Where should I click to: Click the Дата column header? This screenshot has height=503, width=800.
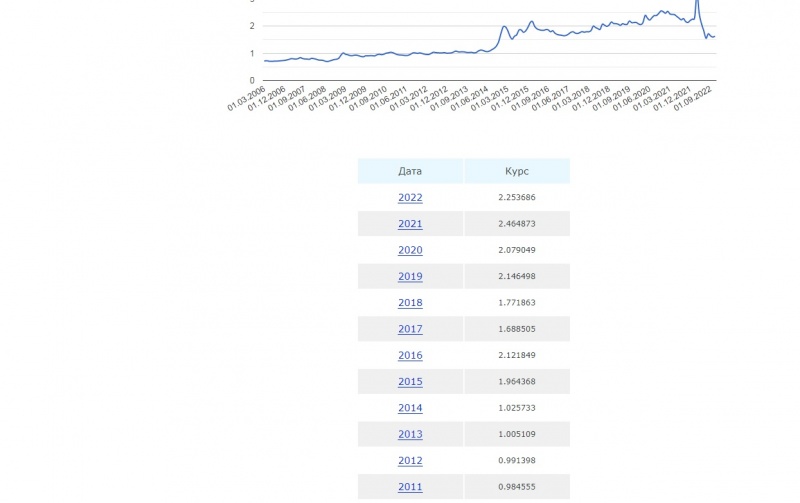tap(410, 171)
